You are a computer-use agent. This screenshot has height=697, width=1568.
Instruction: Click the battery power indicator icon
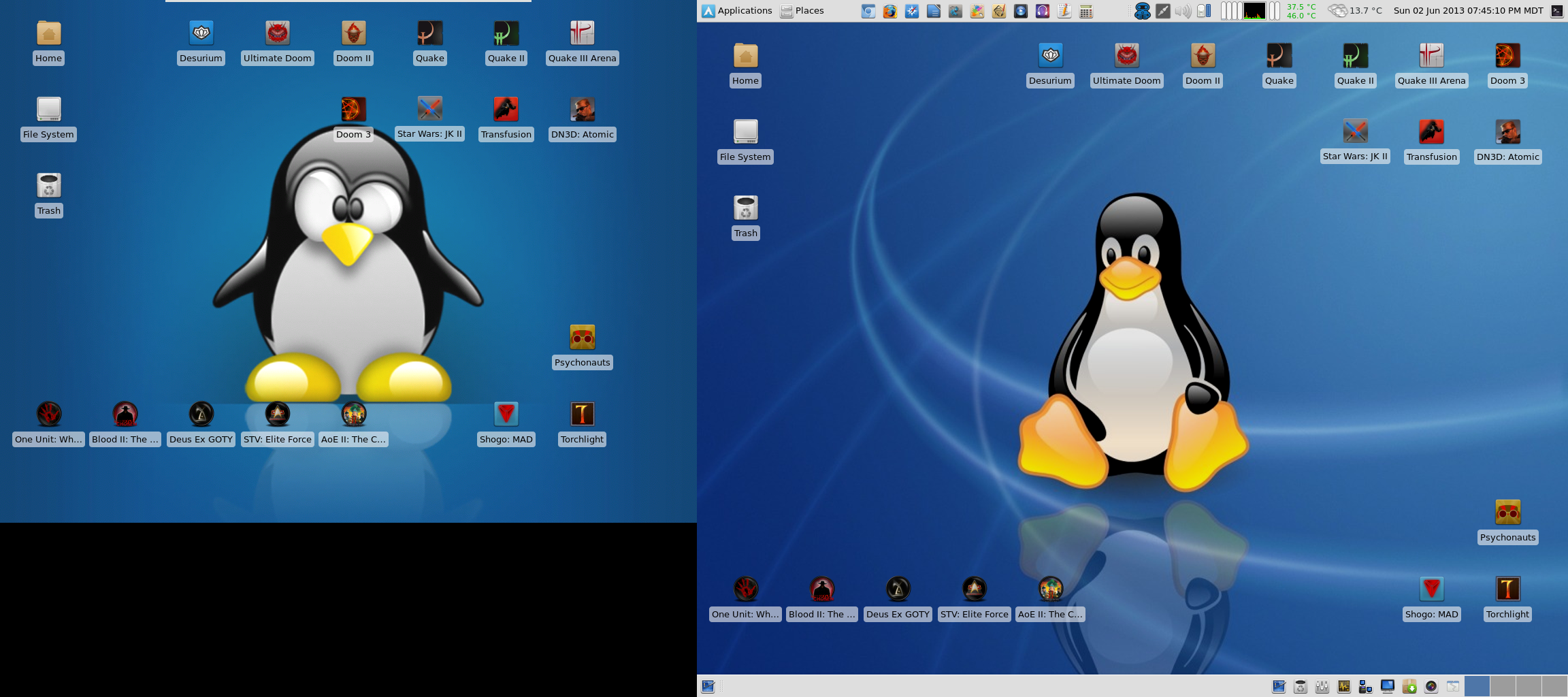(1204, 11)
